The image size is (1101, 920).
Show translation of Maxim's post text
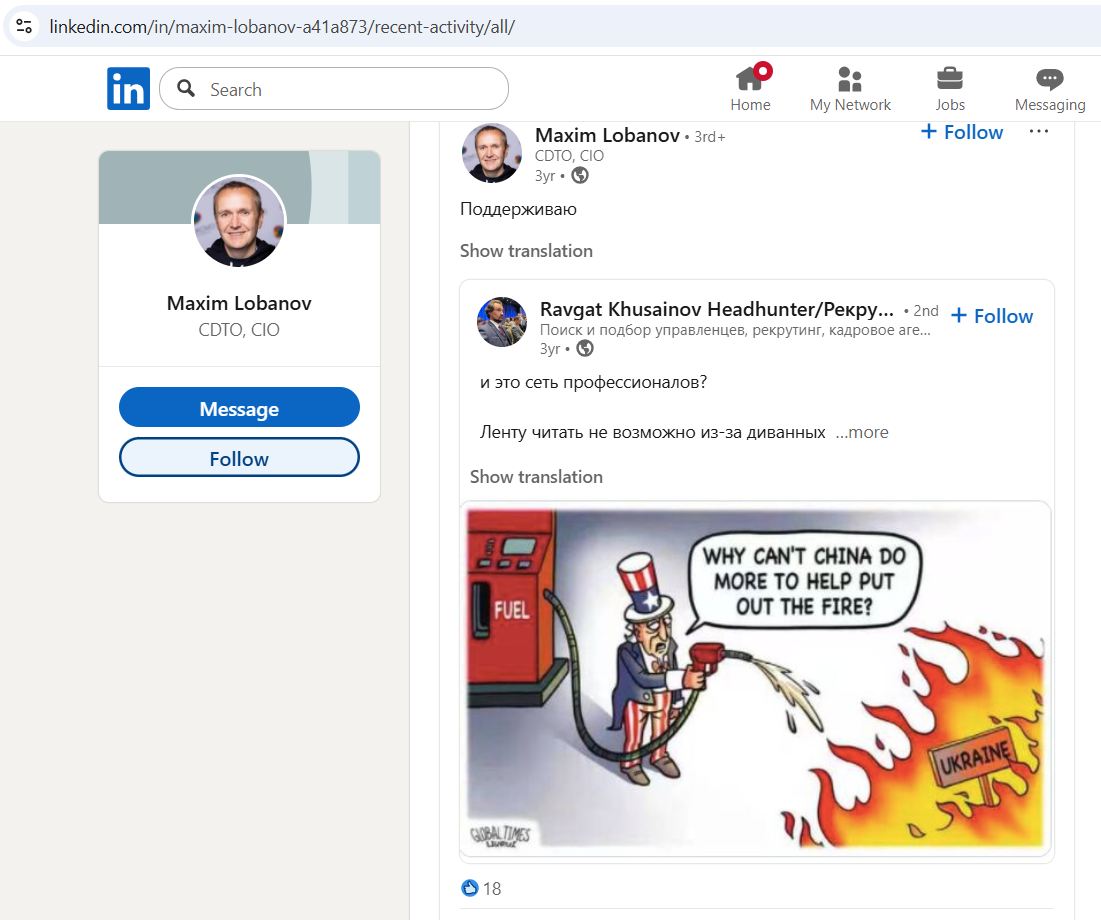click(x=526, y=251)
